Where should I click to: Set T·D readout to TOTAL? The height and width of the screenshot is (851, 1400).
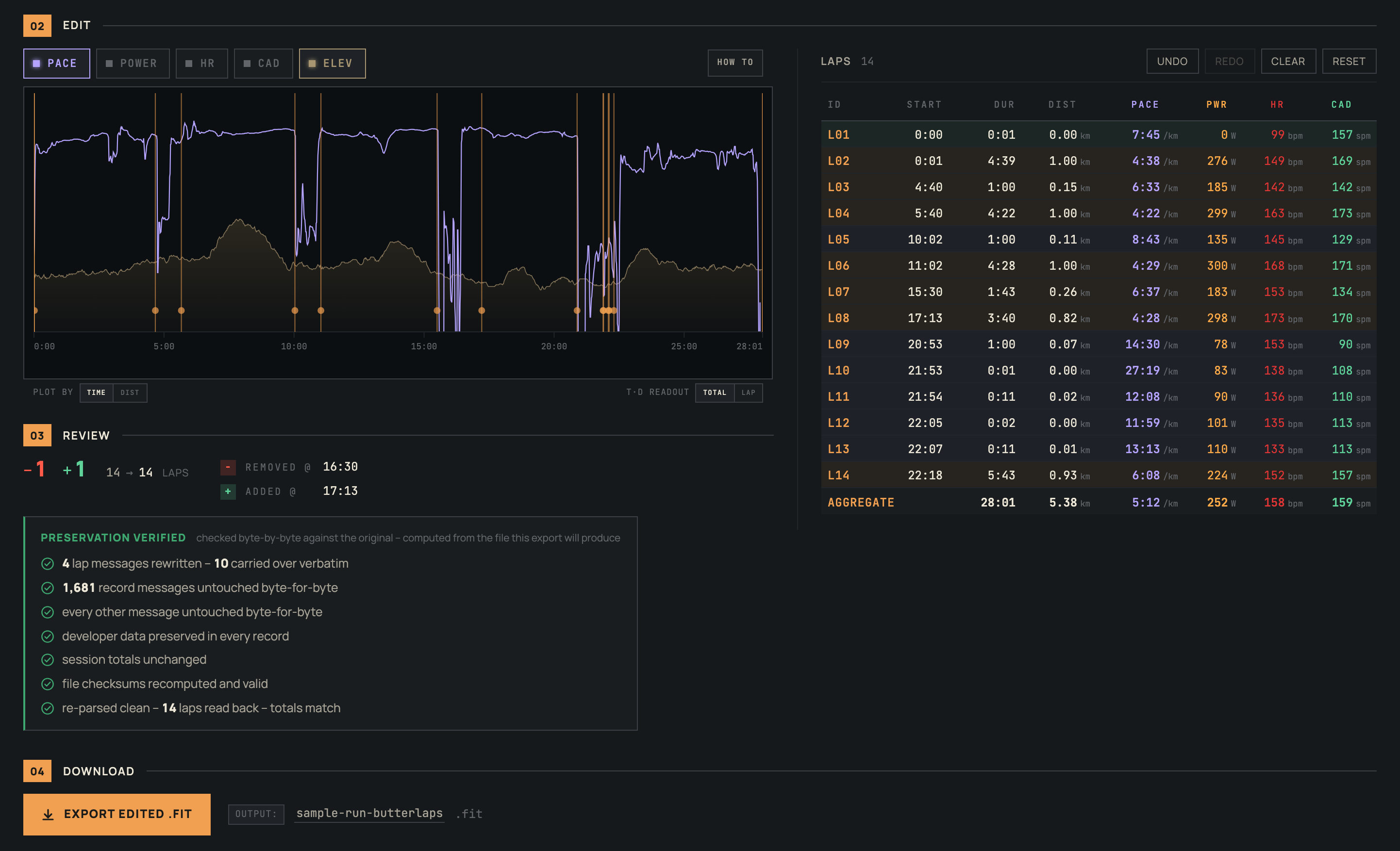pos(714,393)
